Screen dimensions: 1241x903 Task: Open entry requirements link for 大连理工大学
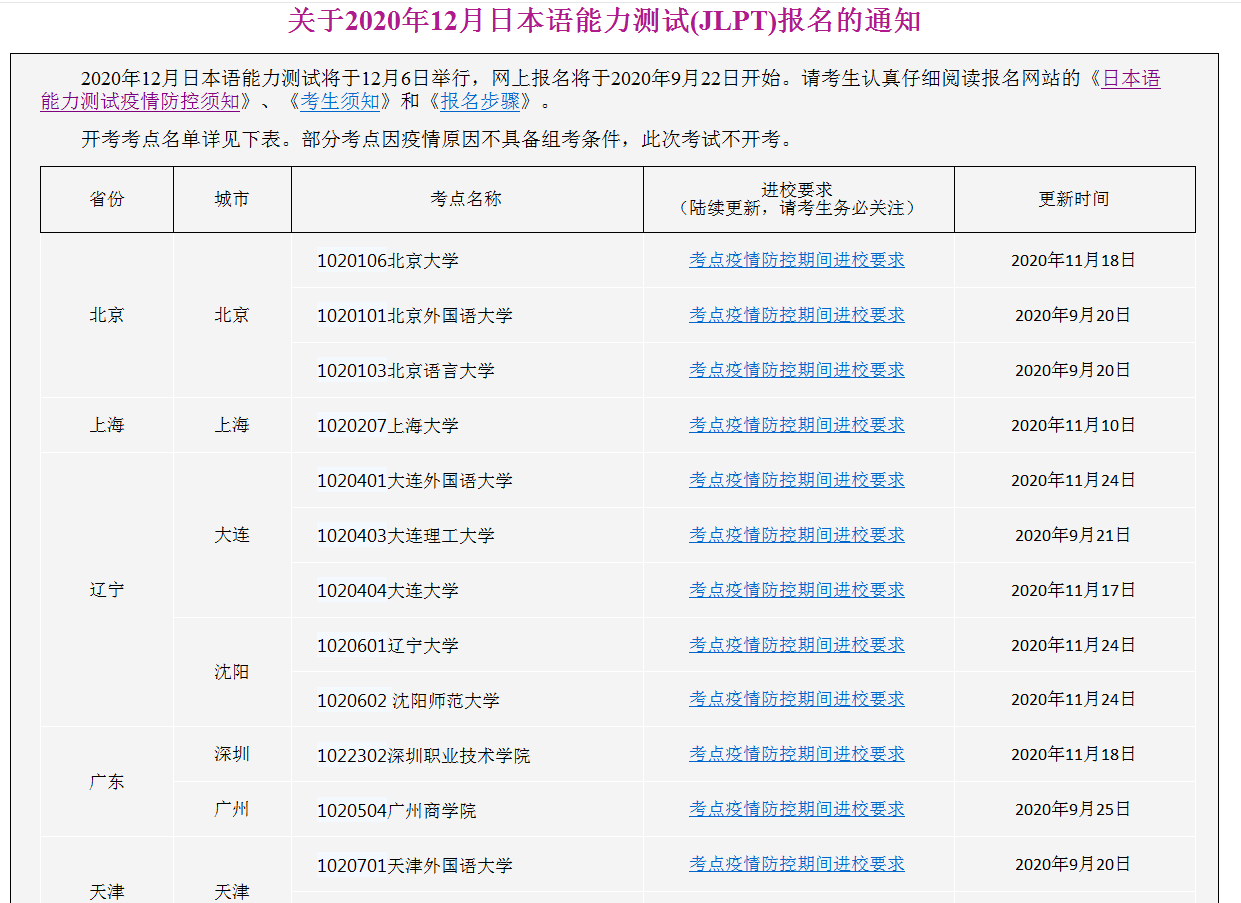point(796,535)
